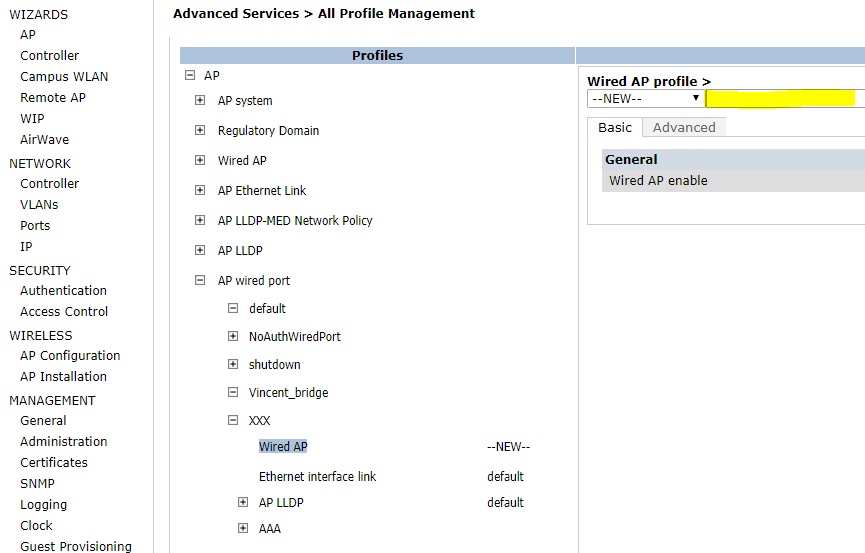Go to the VLANs page
Image resolution: width=865 pixels, height=553 pixels.
39,205
